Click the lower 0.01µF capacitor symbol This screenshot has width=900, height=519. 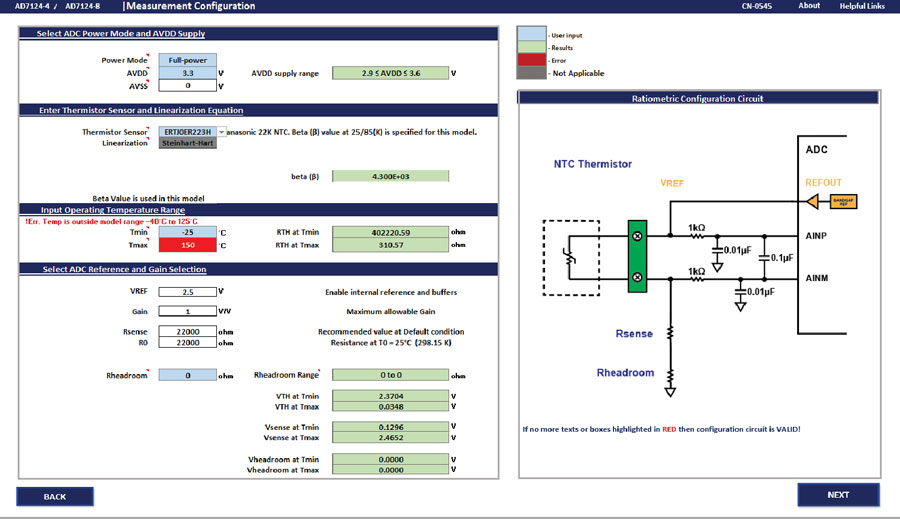tap(740, 292)
